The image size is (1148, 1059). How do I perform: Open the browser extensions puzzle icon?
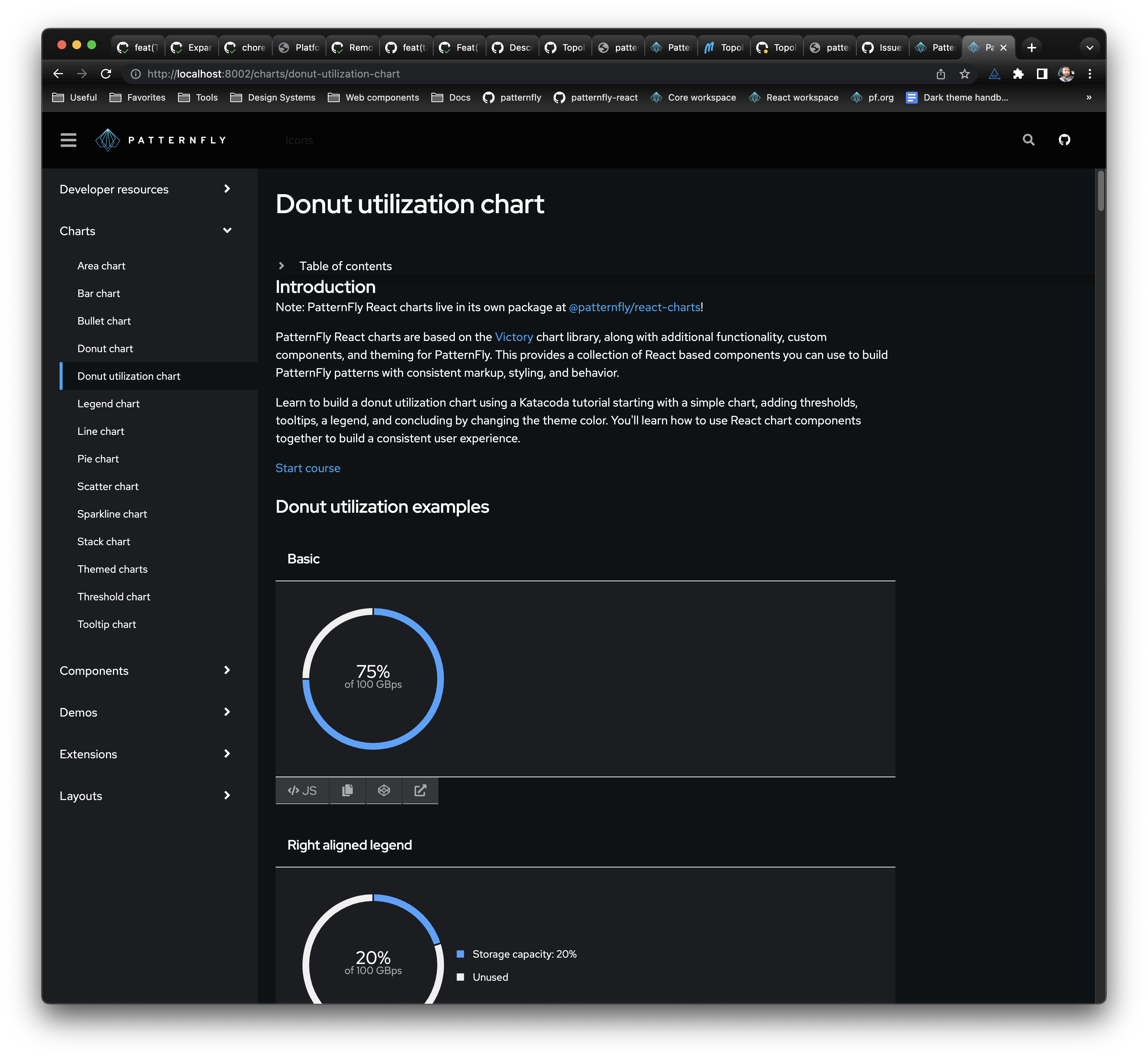(1018, 74)
